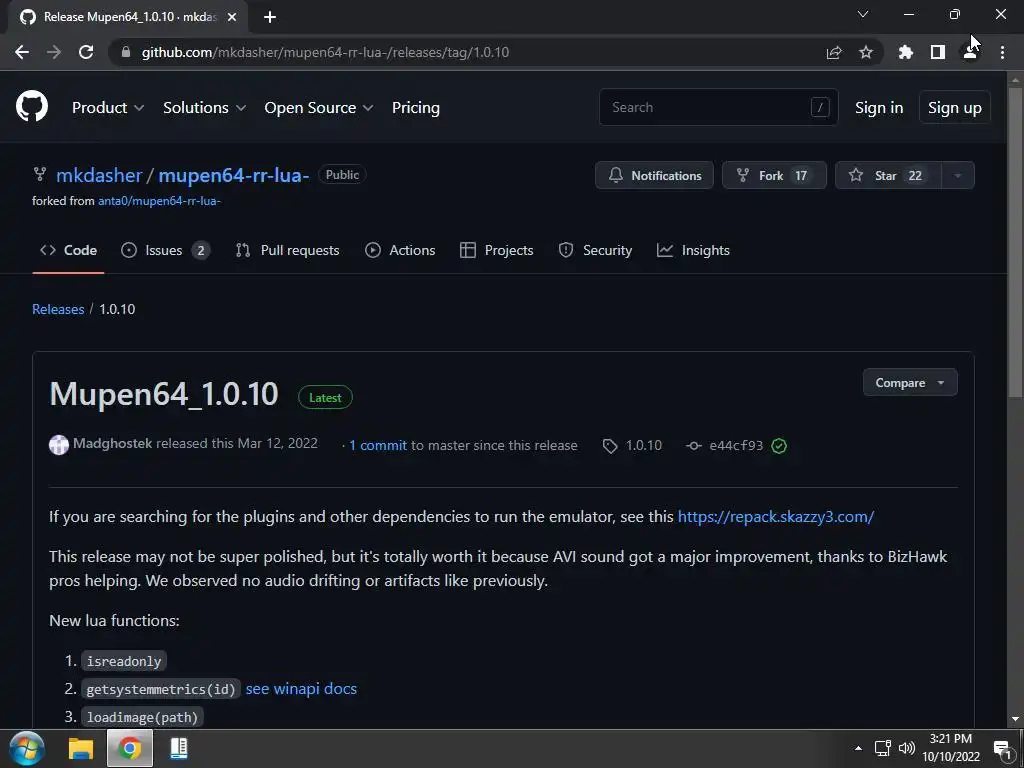Focus the GitHub Search field

718,107
